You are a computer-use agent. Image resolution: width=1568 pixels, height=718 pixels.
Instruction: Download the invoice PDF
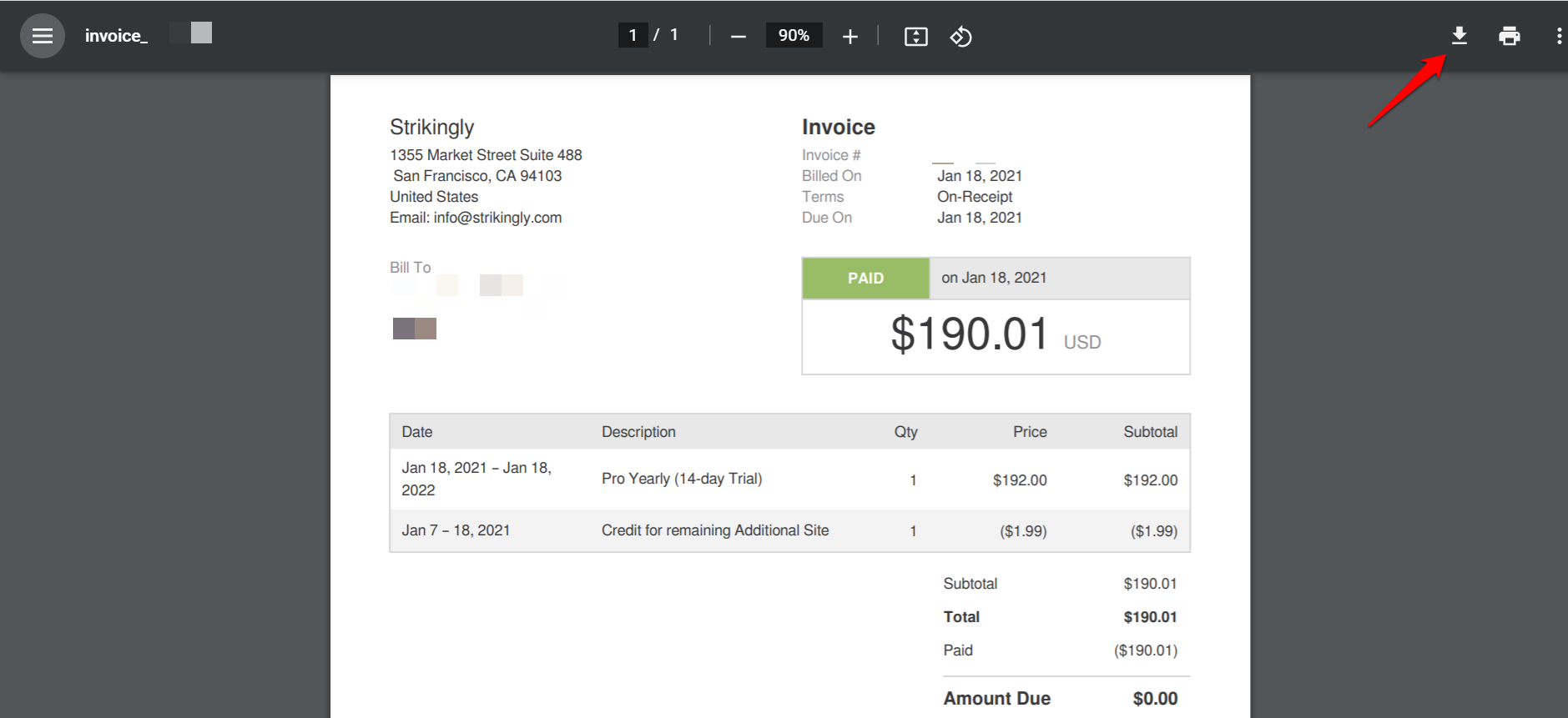pos(1460,36)
